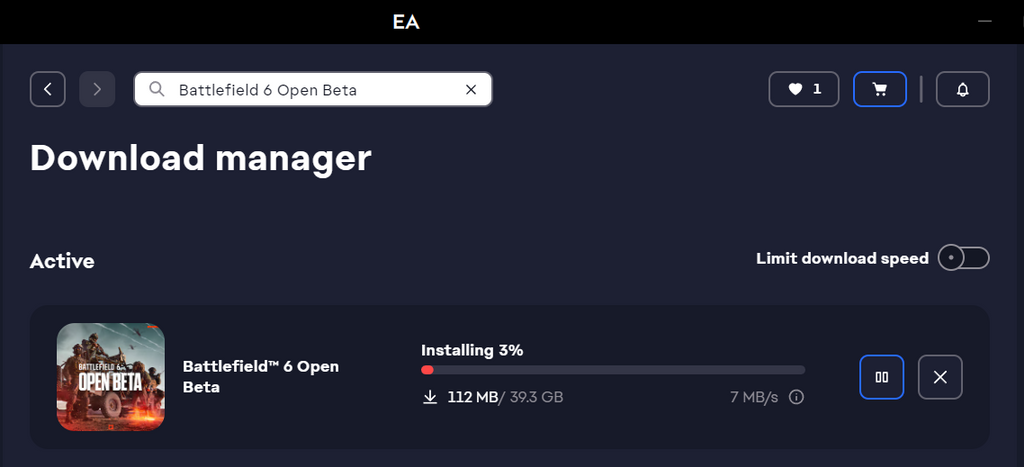
Task: Show download speed info icon details
Action: 796,396
